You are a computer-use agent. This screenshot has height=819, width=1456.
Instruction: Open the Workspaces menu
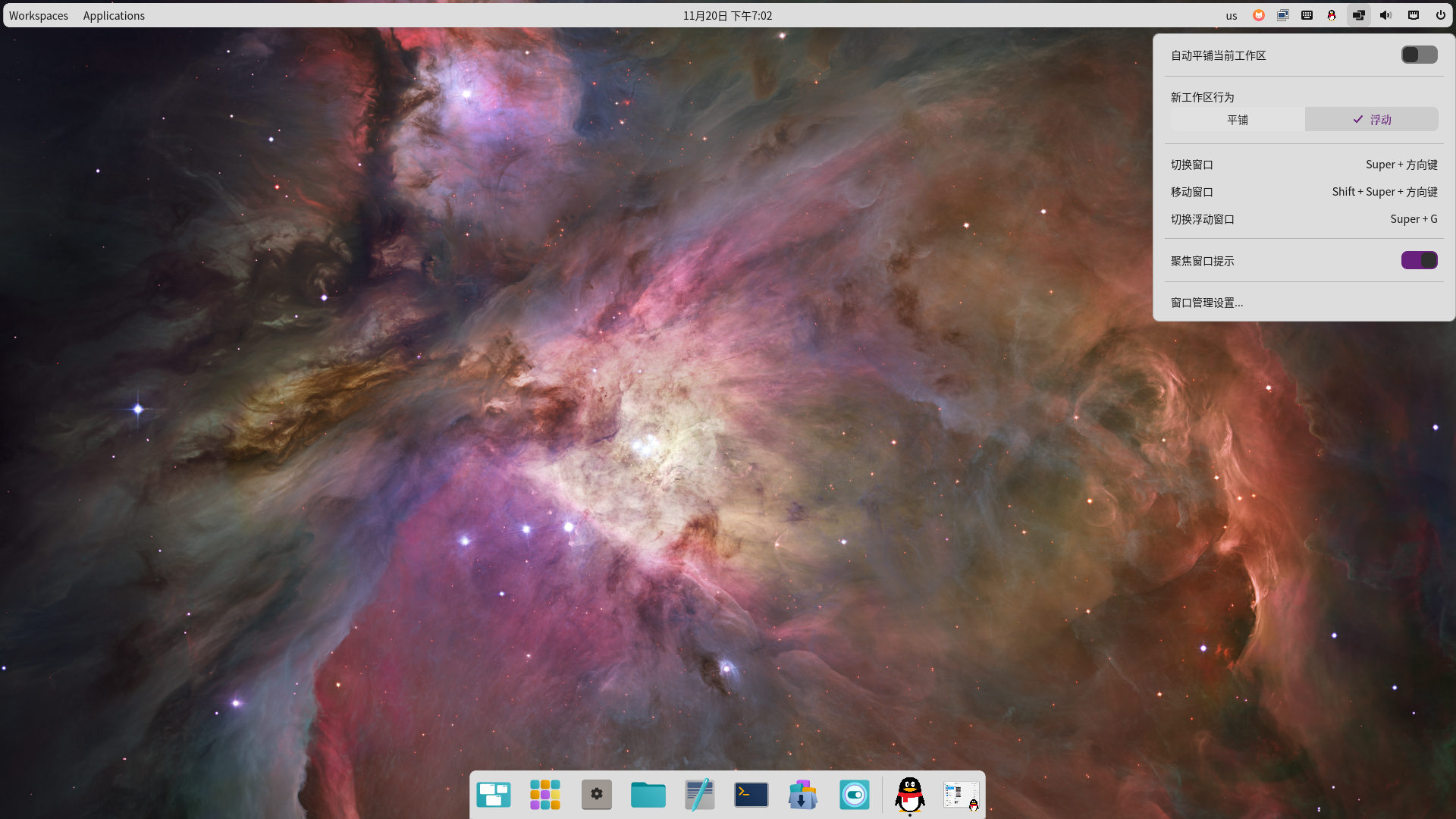pyautogui.click(x=39, y=15)
